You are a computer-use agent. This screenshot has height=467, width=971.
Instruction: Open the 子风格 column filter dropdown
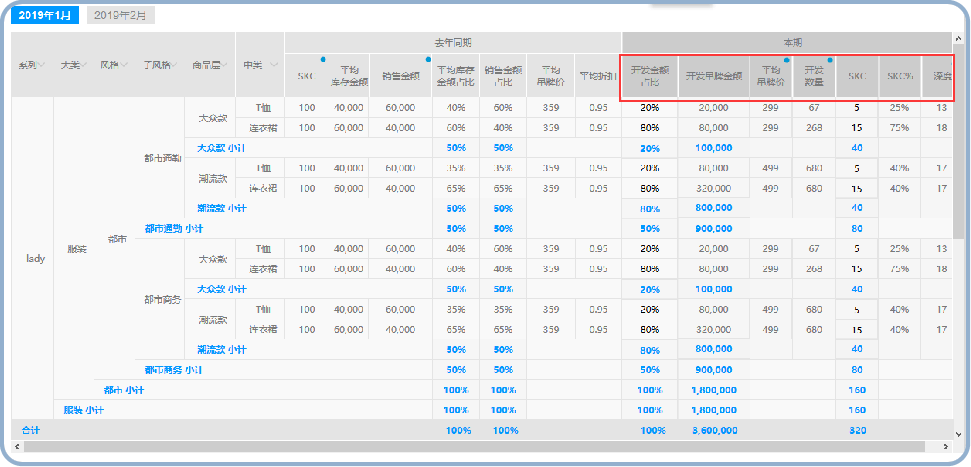(174, 64)
